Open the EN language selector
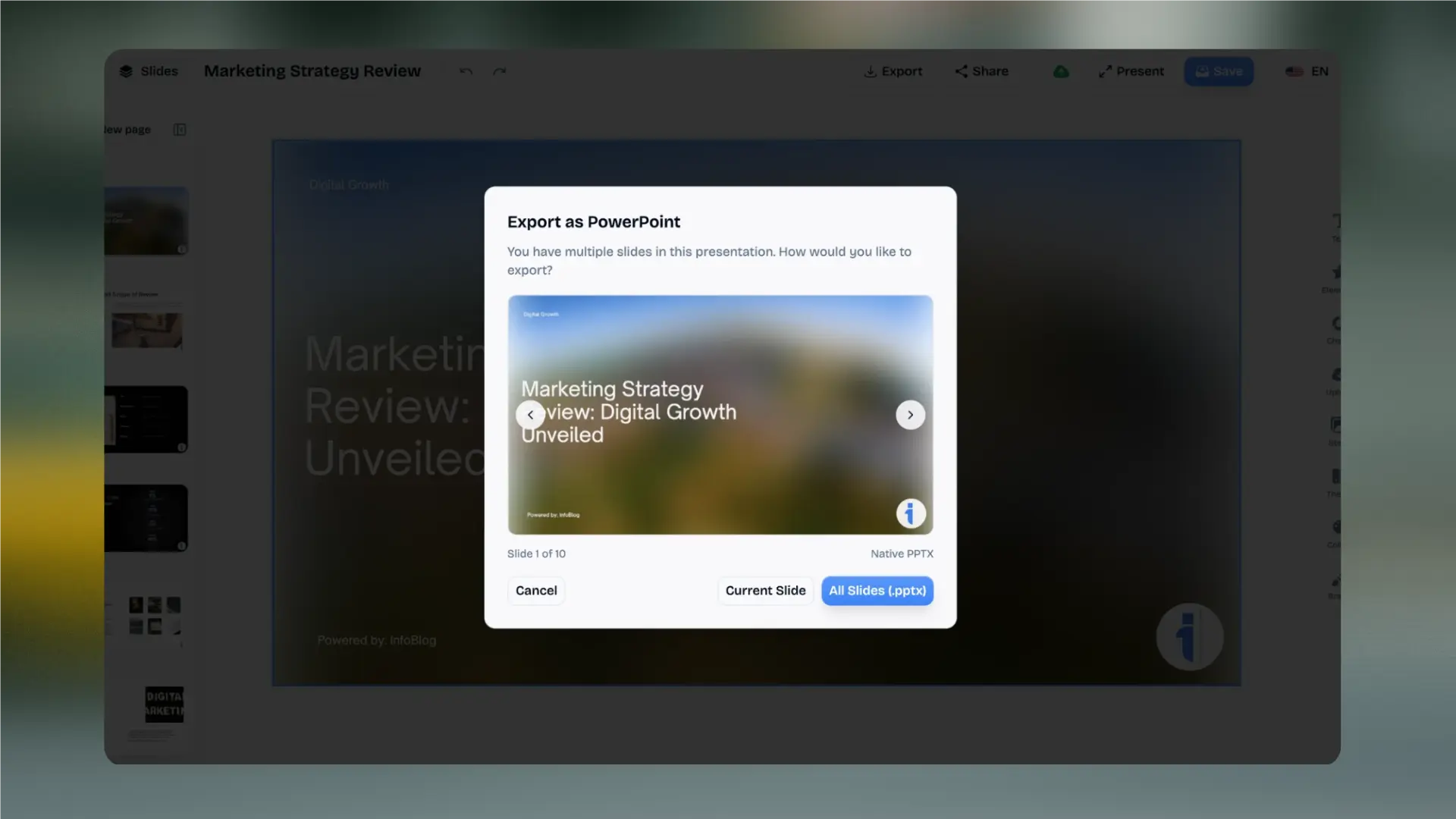 (1307, 71)
